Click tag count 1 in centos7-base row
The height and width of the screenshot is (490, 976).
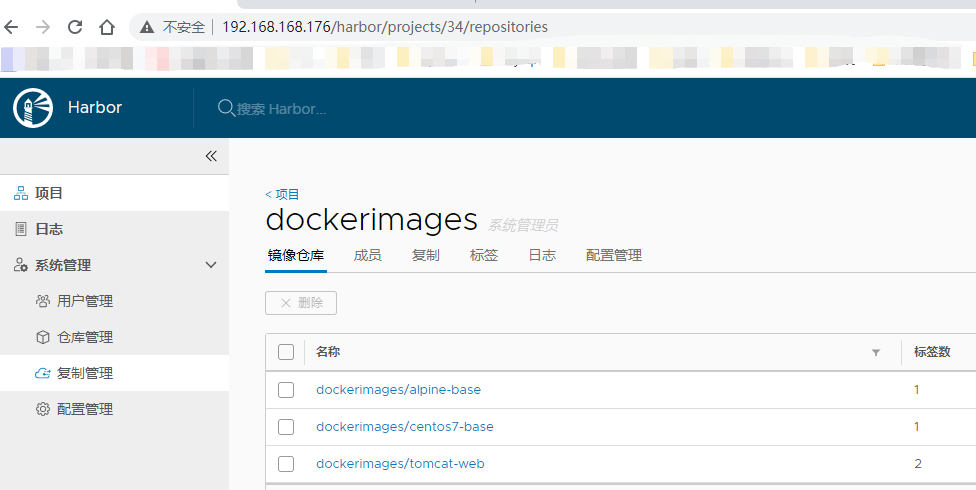pos(917,426)
